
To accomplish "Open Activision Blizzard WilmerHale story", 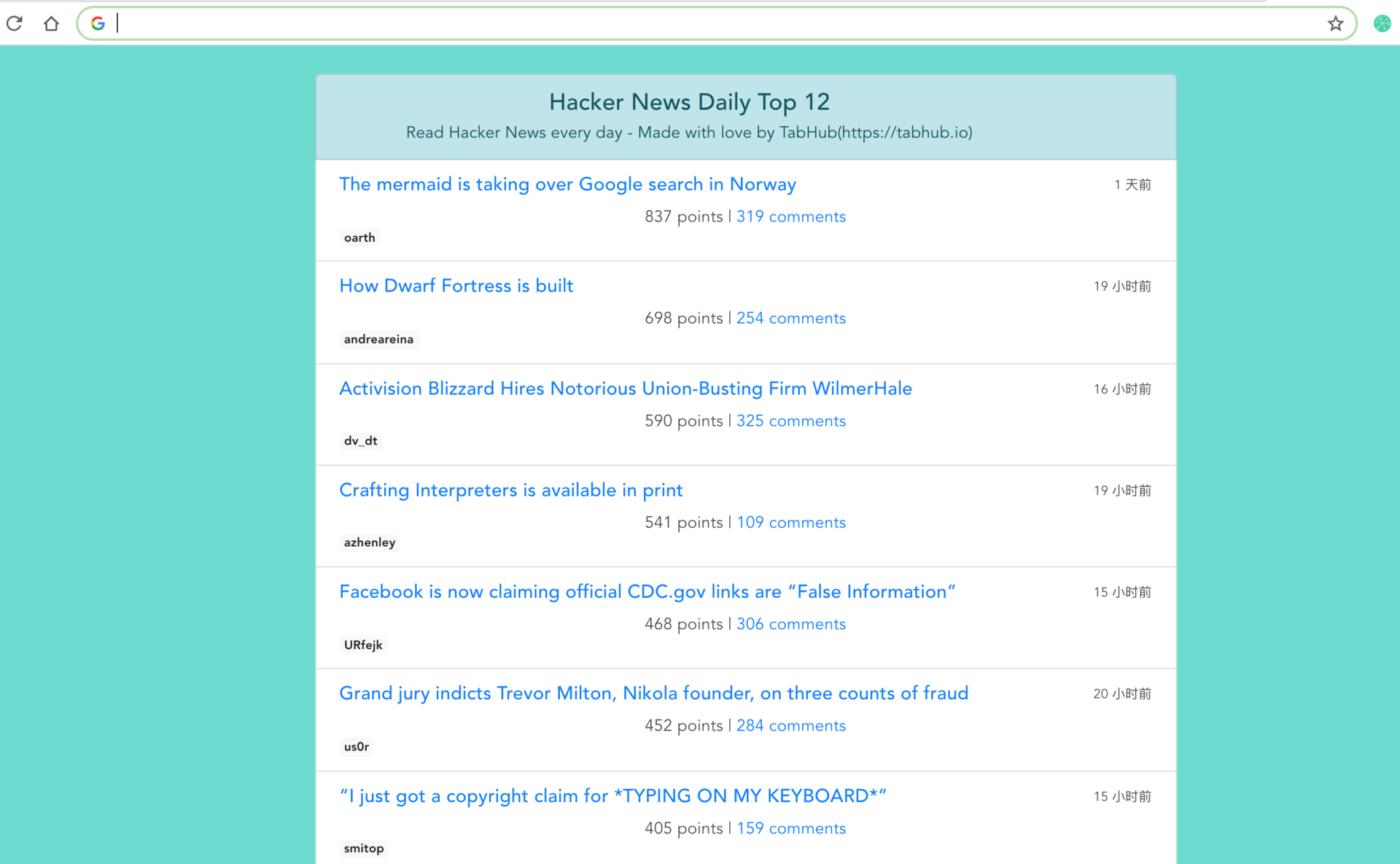I will [x=626, y=389].
